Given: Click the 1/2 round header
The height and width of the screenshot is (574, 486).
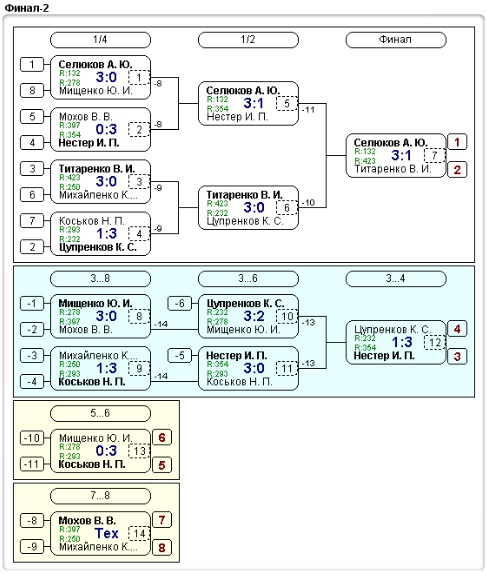Looking at the screenshot, I should pos(248,40).
